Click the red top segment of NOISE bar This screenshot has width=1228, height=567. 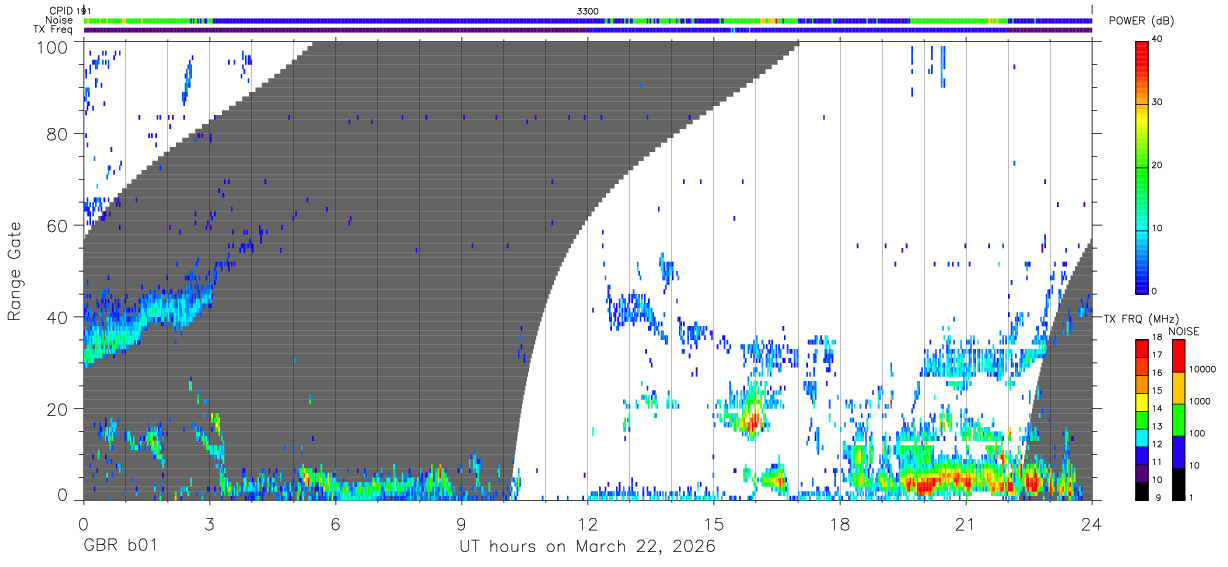coord(1179,356)
